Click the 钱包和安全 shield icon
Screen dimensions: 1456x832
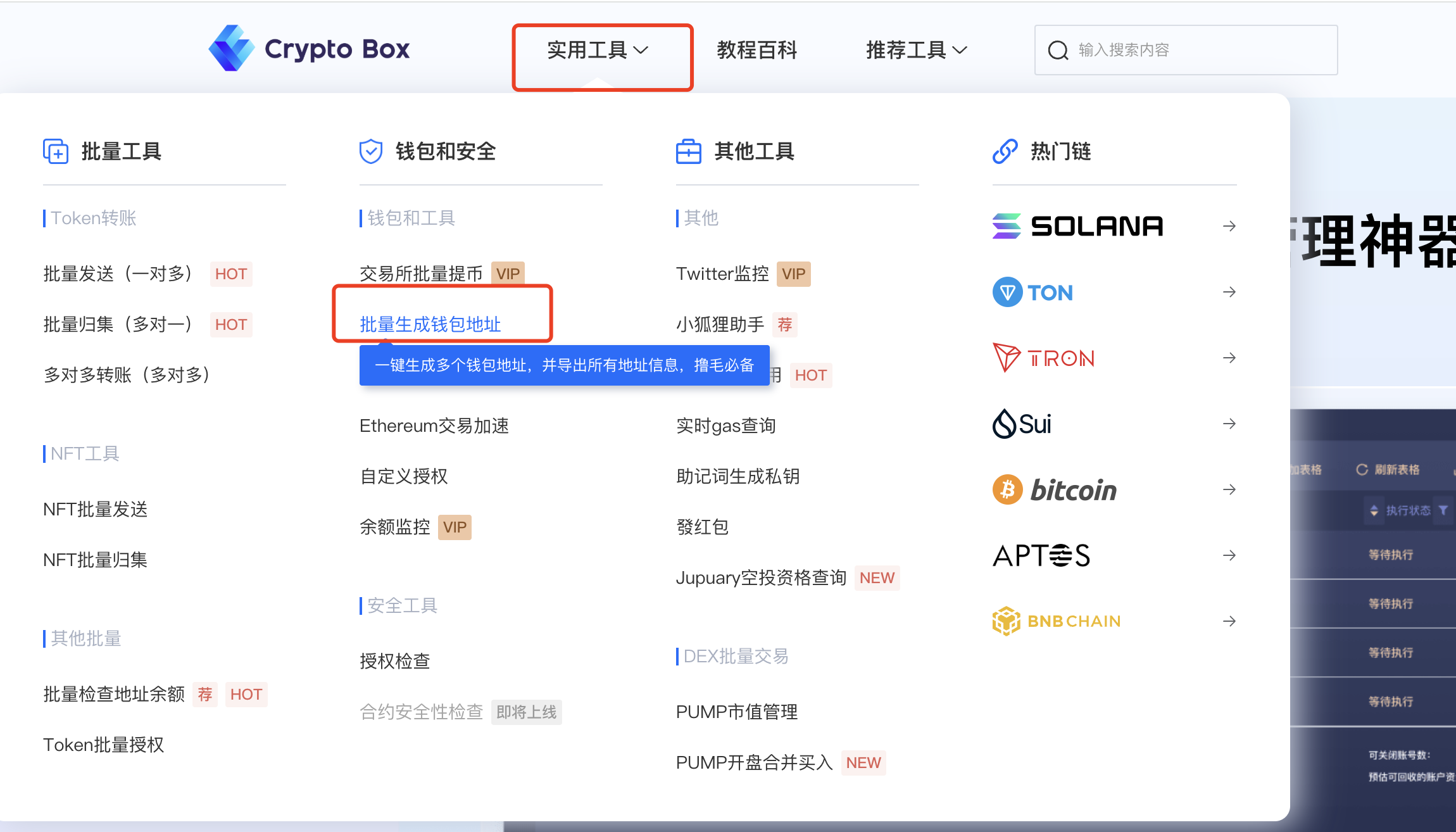pos(371,151)
